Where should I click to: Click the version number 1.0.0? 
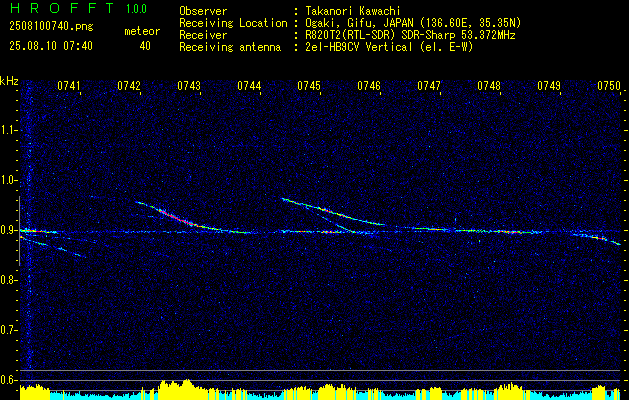[x=136, y=8]
